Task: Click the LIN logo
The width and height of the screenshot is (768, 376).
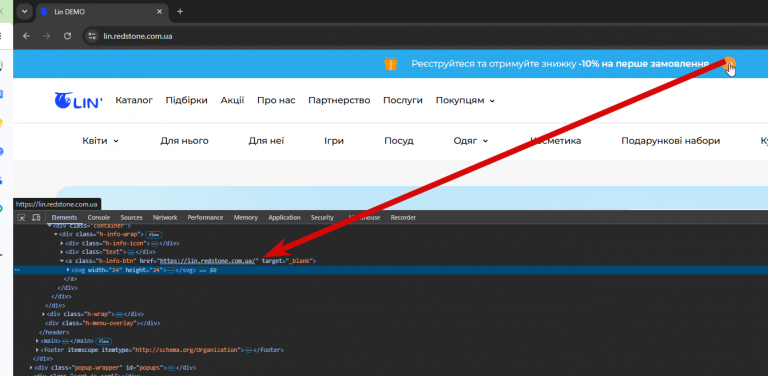Action: coord(78,100)
